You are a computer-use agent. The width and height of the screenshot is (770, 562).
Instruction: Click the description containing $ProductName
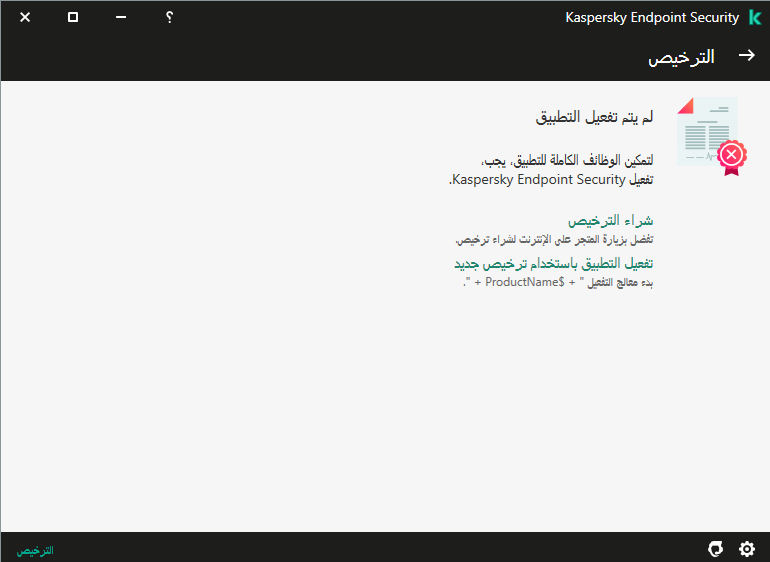pyautogui.click(x=558, y=282)
